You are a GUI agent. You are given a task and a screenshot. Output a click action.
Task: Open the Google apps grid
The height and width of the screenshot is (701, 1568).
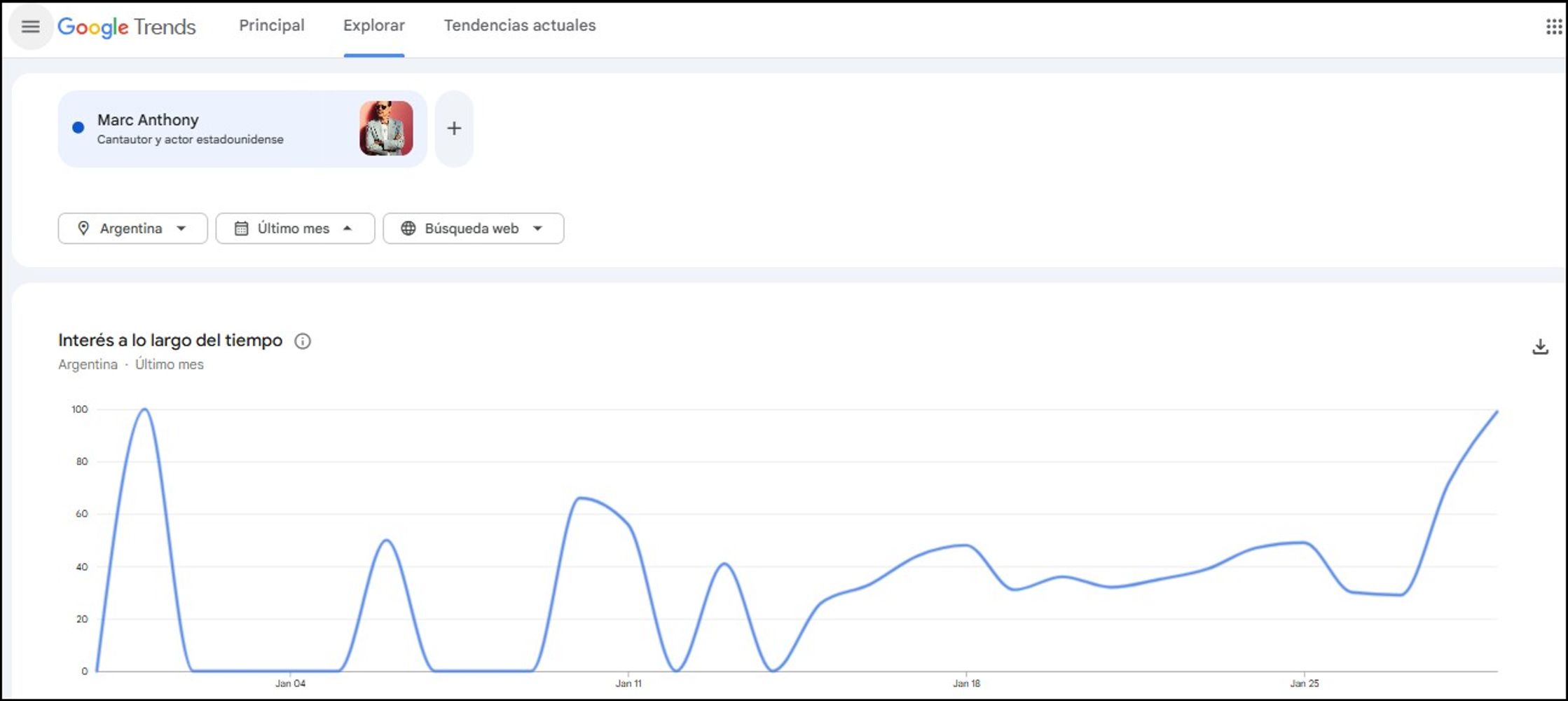click(x=1554, y=27)
